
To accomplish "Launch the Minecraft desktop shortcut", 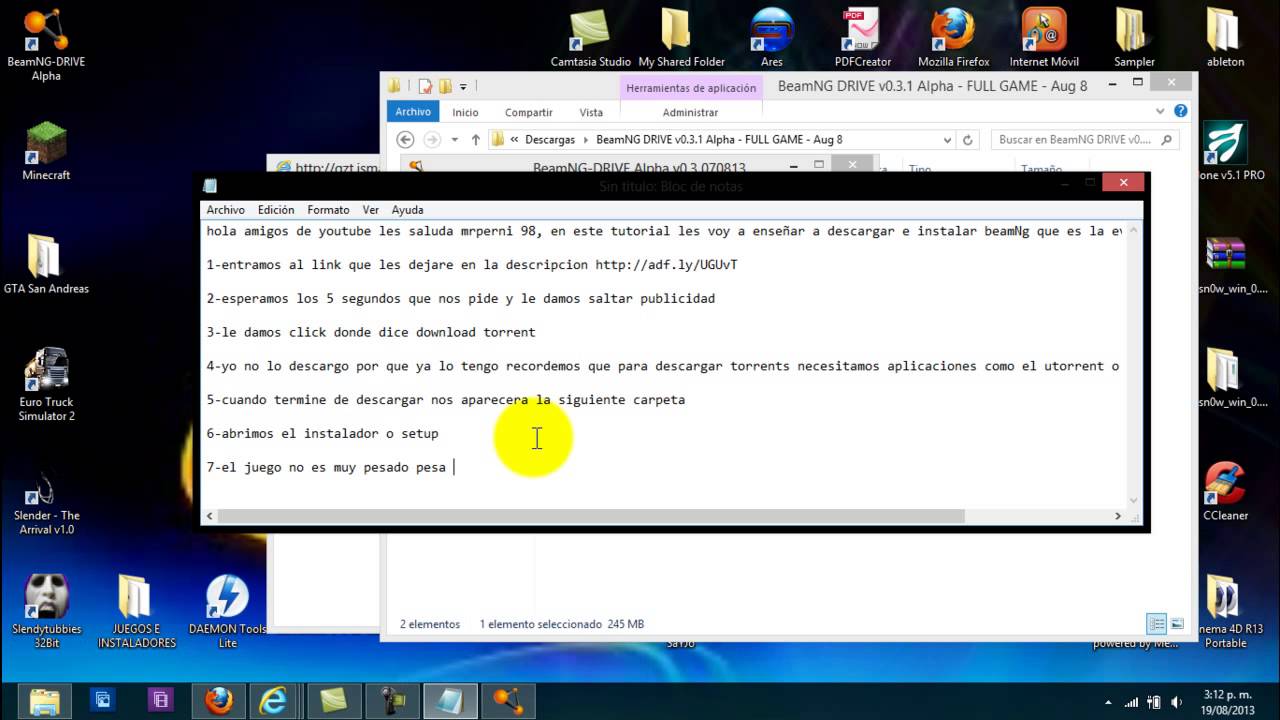I will (x=46, y=152).
